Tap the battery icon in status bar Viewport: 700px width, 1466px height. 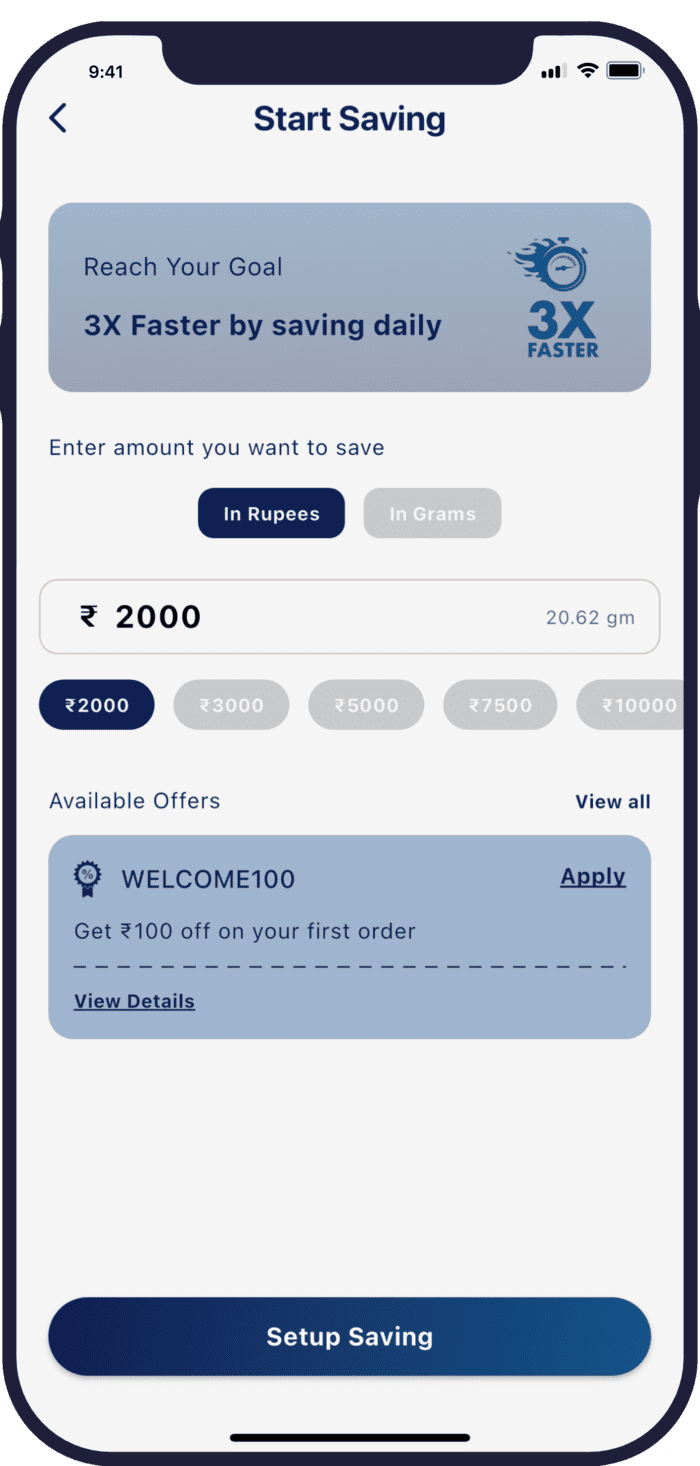point(625,71)
